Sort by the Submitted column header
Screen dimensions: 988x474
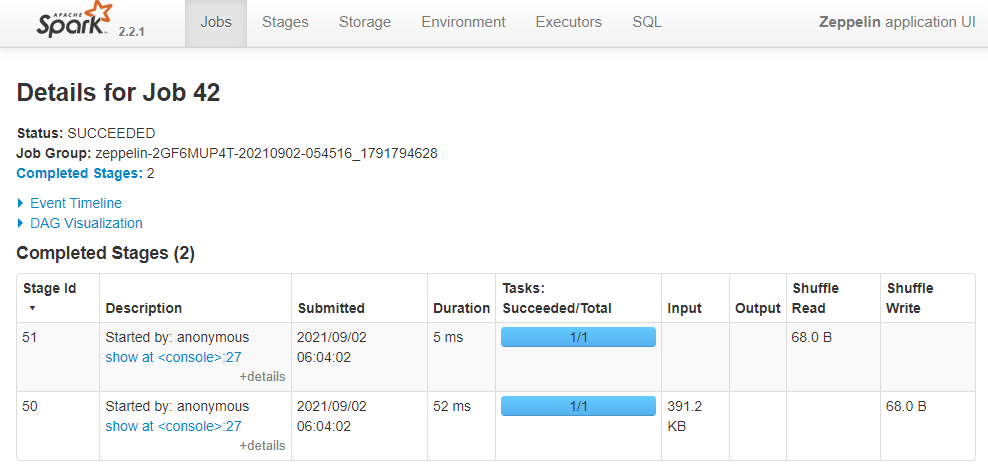click(331, 308)
